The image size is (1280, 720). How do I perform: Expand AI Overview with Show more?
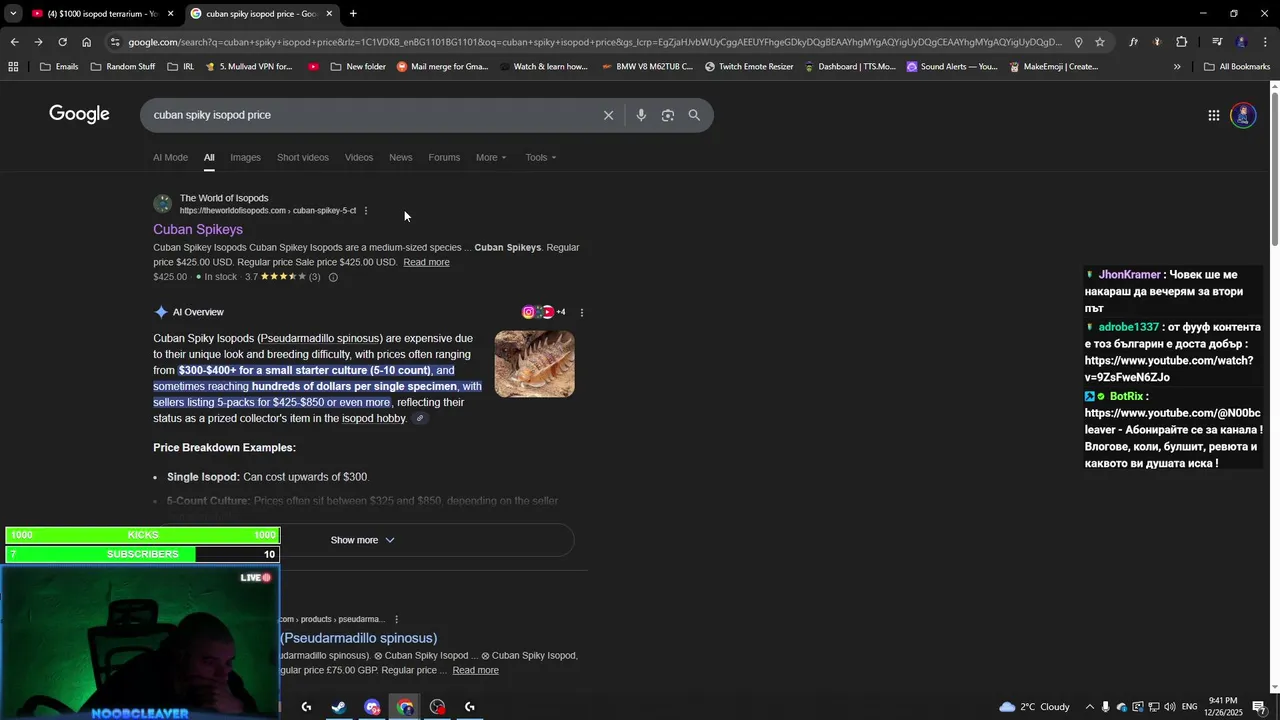pyautogui.click(x=363, y=540)
